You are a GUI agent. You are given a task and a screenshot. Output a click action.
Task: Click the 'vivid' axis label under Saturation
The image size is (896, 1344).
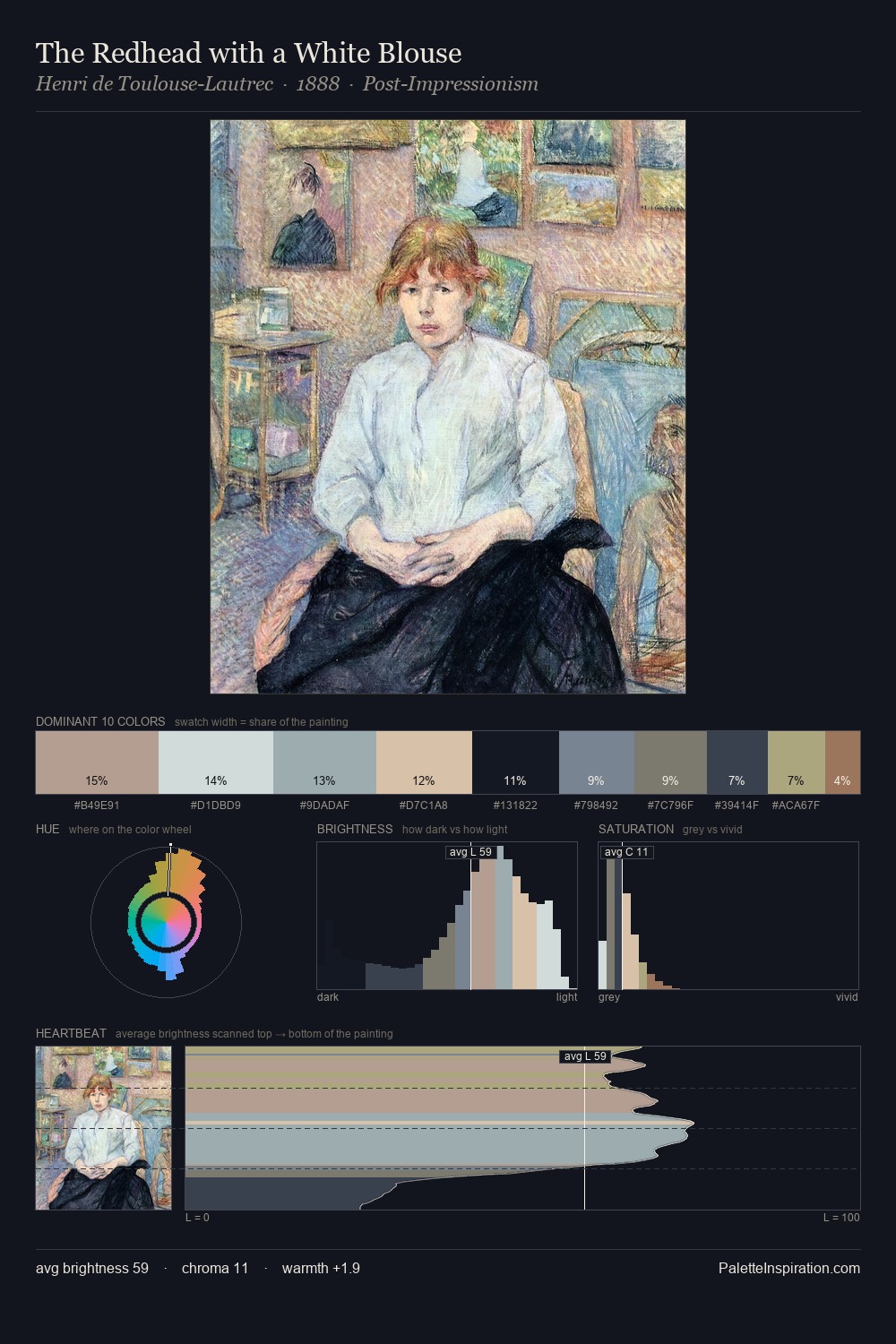[x=847, y=996]
